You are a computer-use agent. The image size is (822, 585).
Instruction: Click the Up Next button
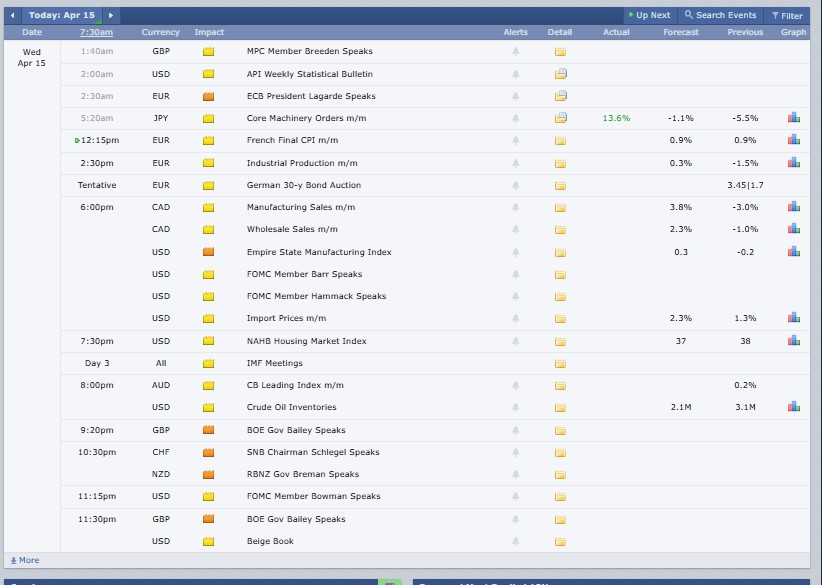(x=649, y=16)
